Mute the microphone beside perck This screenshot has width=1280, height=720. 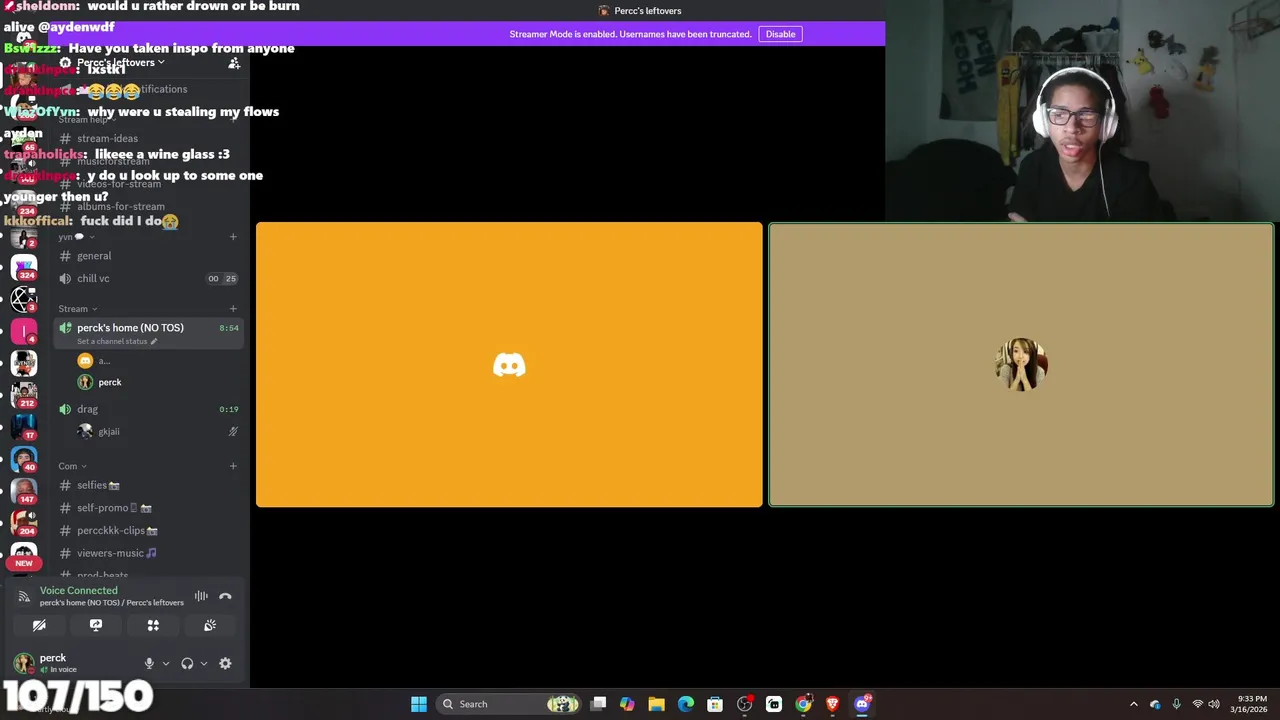[149, 663]
